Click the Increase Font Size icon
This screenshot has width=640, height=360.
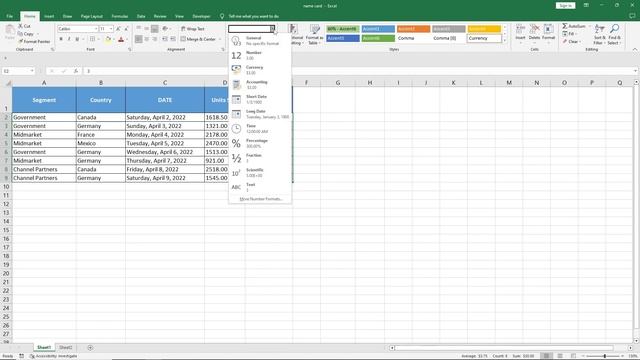click(x=118, y=29)
